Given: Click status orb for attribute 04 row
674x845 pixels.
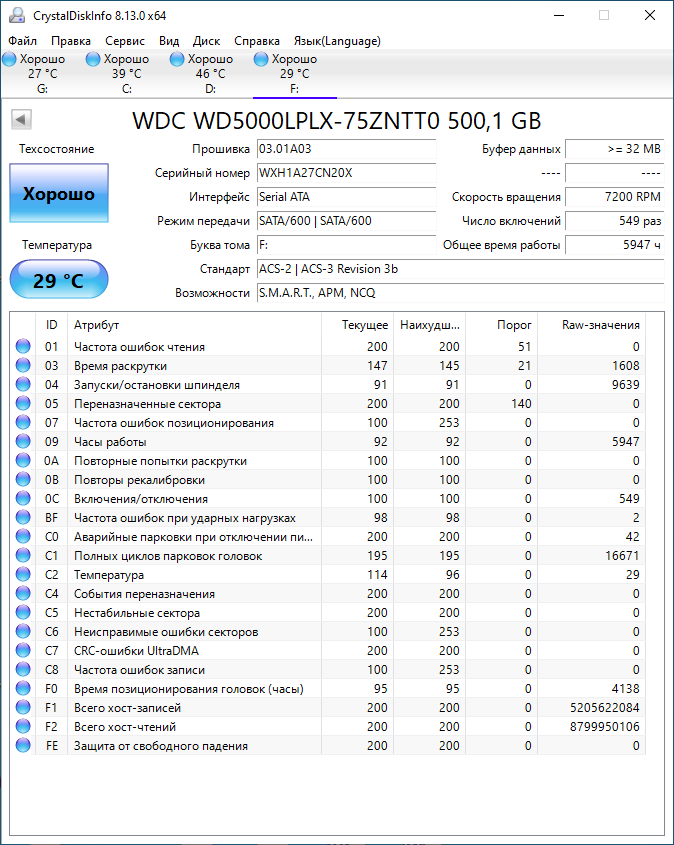Looking at the screenshot, I should pos(23,384).
